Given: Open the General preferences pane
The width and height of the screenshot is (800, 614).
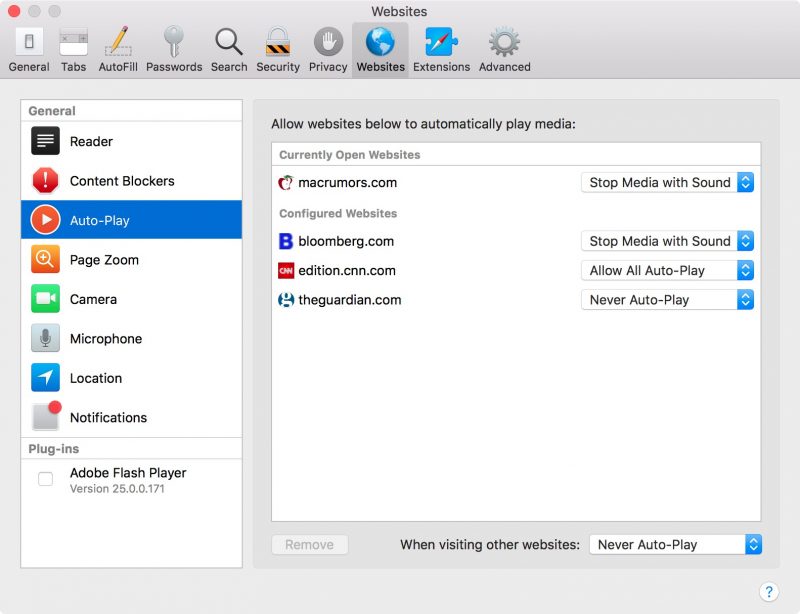Looking at the screenshot, I should coord(29,50).
